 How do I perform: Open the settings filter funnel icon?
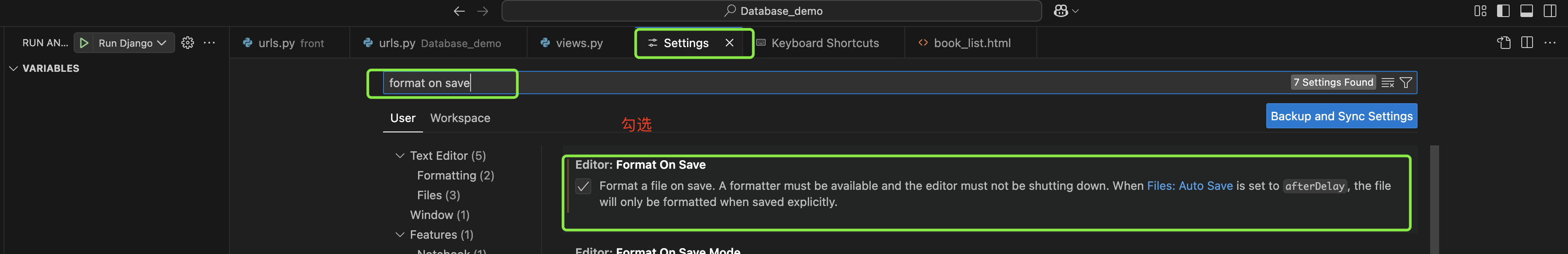pyautogui.click(x=1405, y=83)
